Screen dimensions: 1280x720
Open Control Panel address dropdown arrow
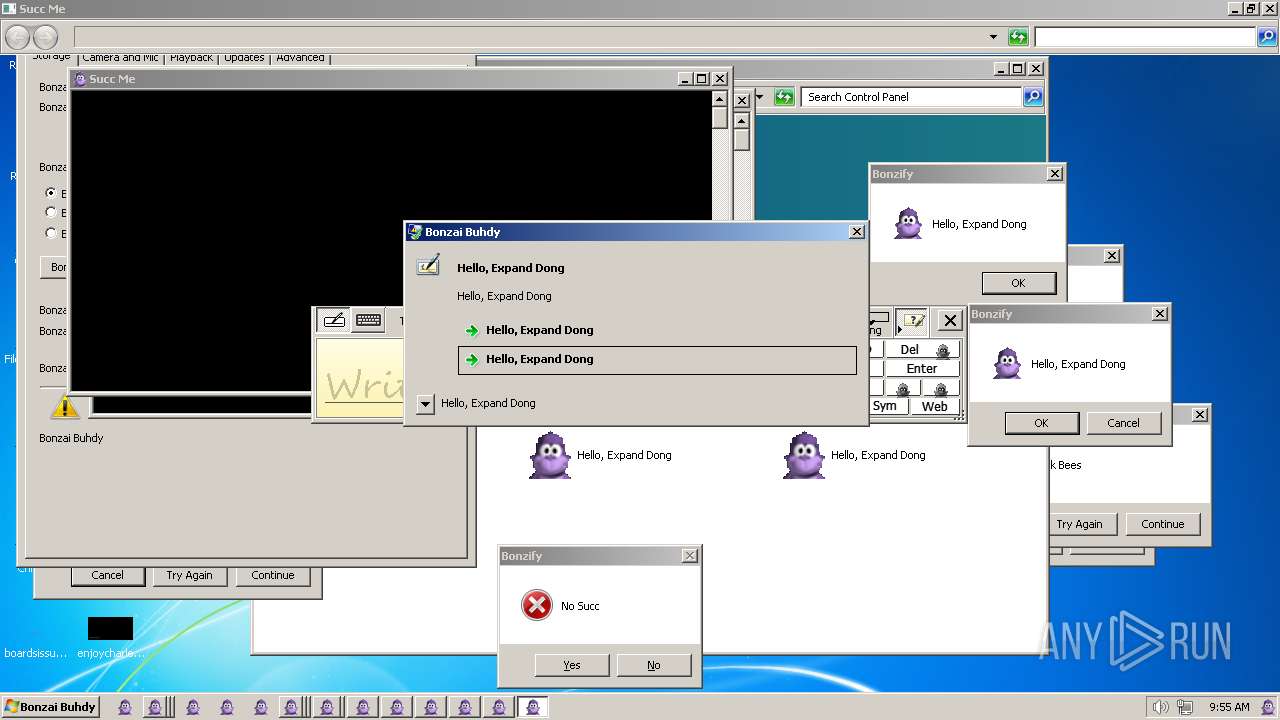pyautogui.click(x=759, y=97)
